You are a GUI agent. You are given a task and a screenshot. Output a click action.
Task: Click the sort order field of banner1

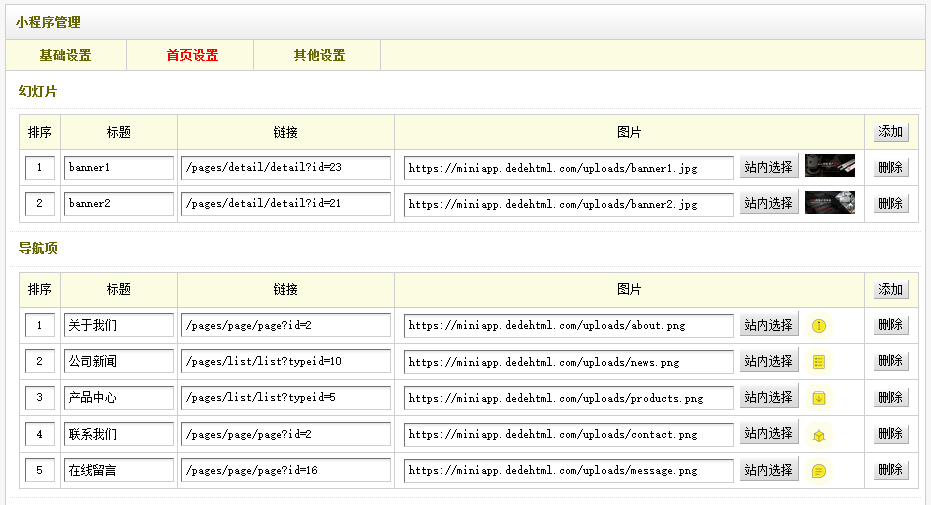(40, 168)
